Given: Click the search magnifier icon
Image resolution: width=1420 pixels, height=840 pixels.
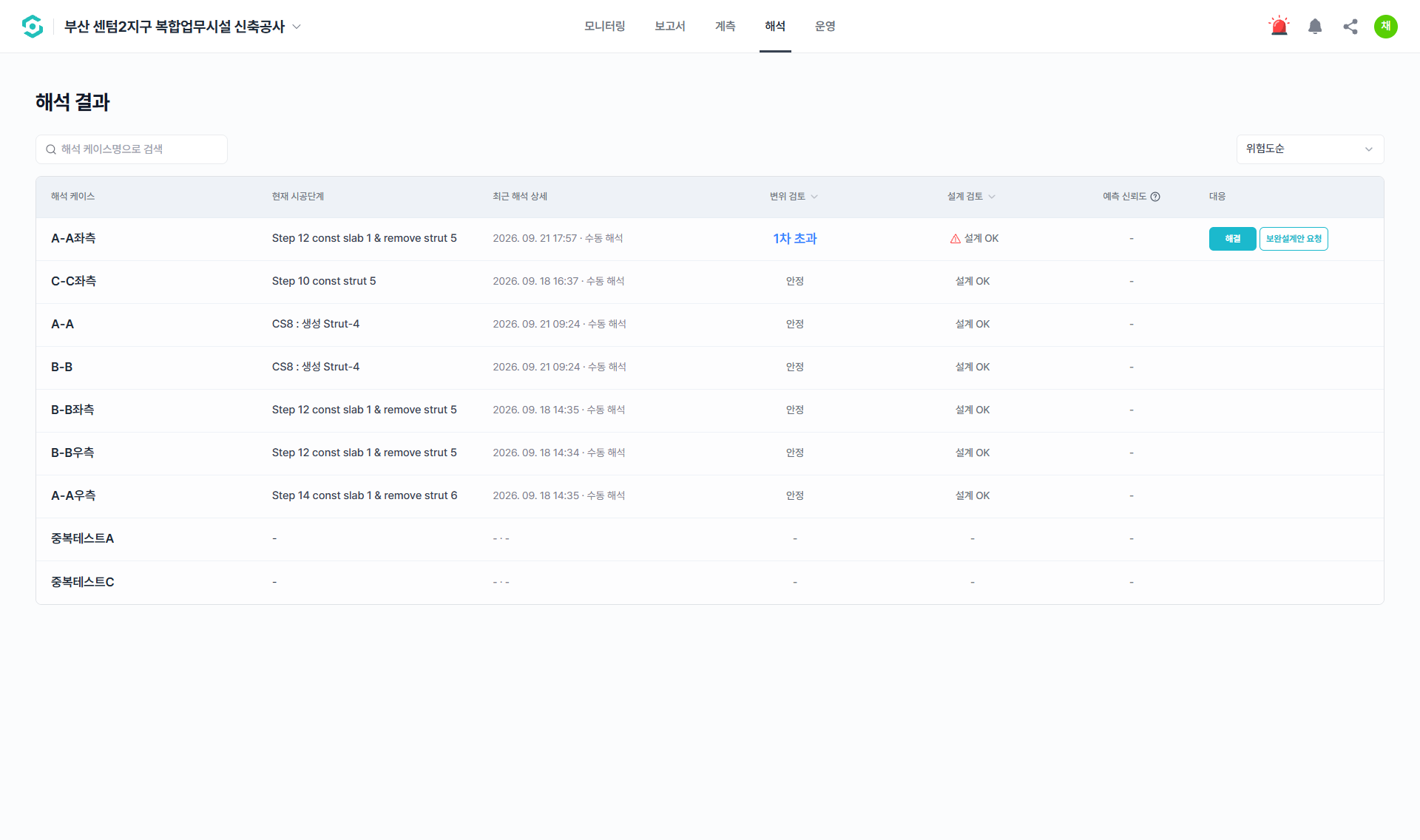Looking at the screenshot, I should point(51,149).
